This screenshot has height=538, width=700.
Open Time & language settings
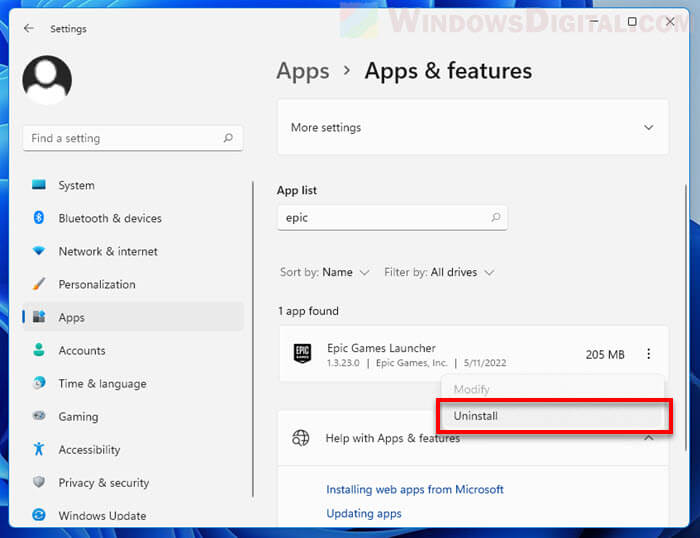133,383
